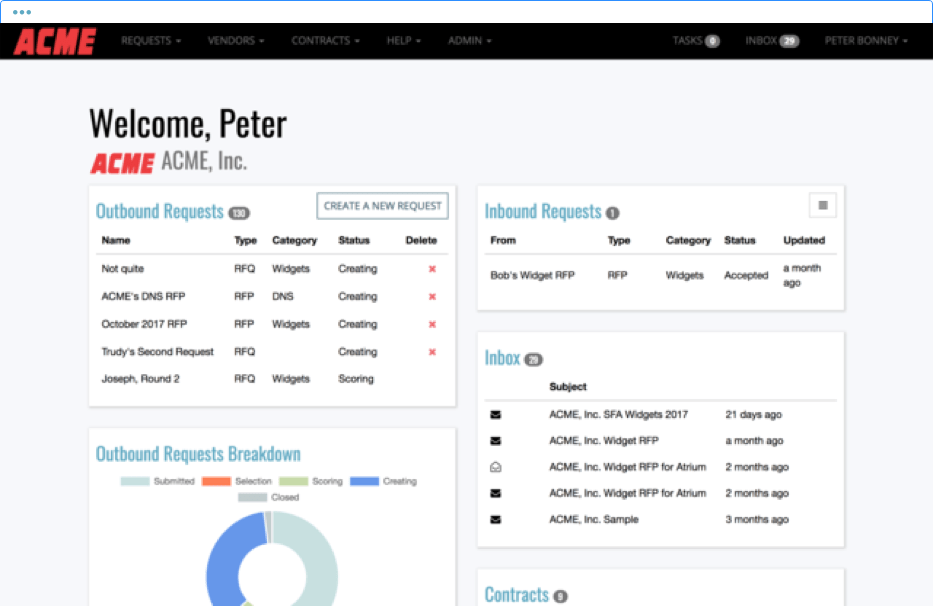This screenshot has width=933, height=606.
Task: Click Outbound Requests count badge
Action: point(239,213)
